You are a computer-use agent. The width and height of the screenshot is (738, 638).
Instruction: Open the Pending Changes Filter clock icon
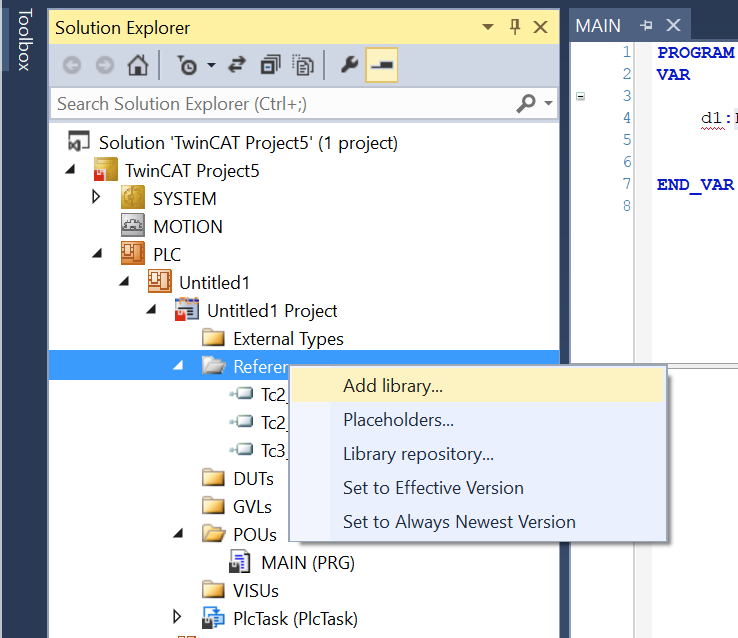pos(187,65)
